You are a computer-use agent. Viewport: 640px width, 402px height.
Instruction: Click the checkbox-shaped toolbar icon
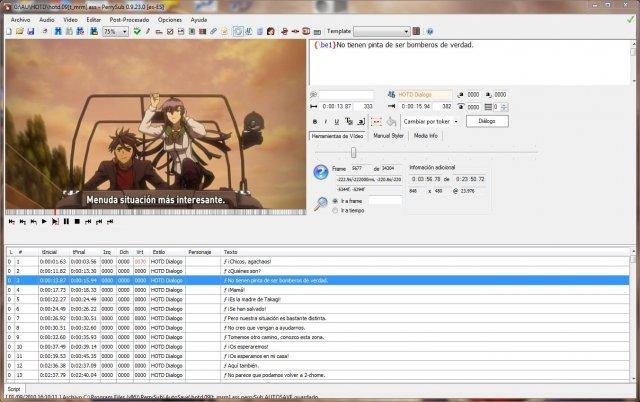click(x=170, y=31)
